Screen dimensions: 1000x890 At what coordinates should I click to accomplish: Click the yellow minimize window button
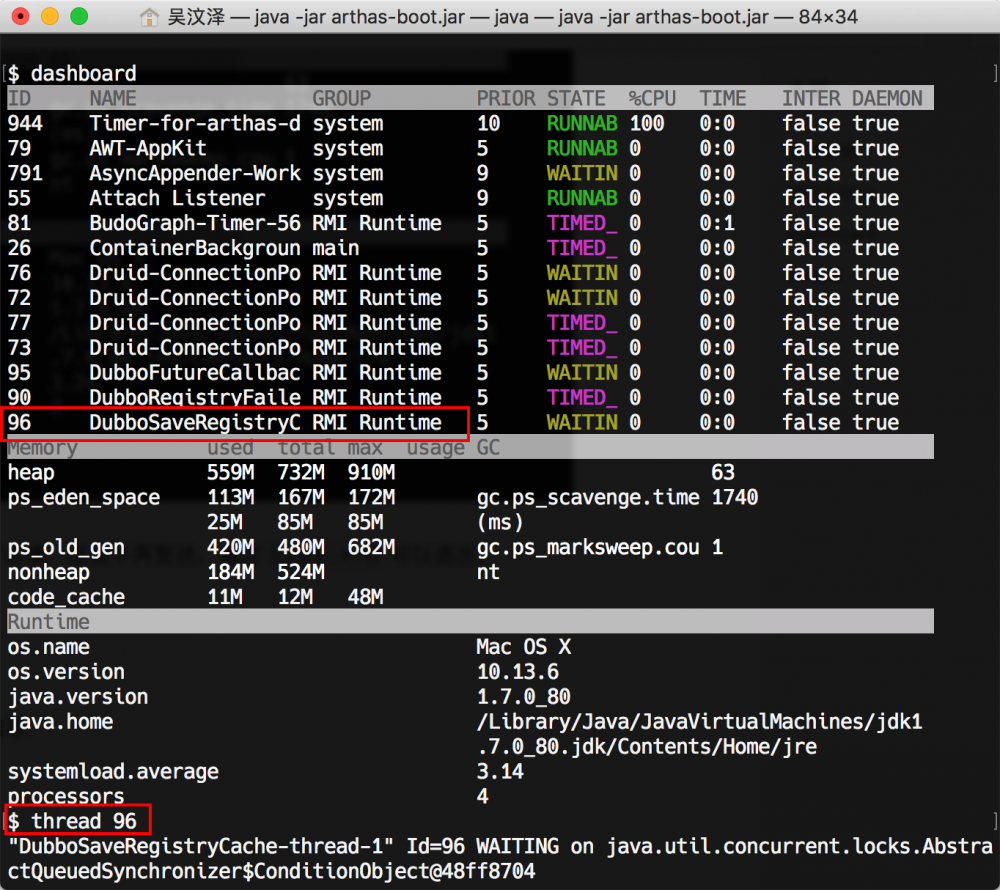tap(50, 16)
